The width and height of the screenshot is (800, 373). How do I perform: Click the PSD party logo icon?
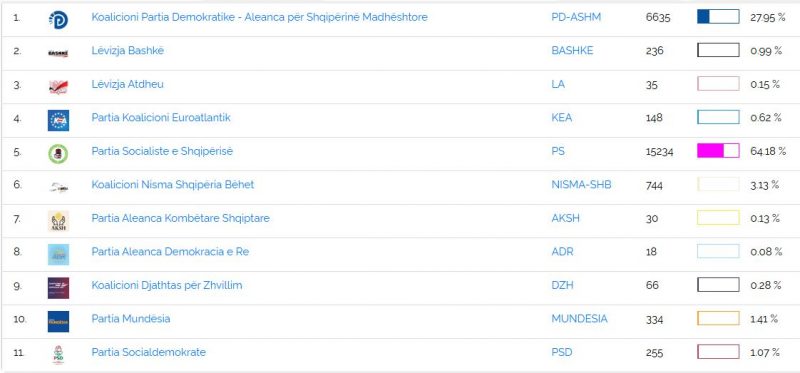(x=58, y=355)
